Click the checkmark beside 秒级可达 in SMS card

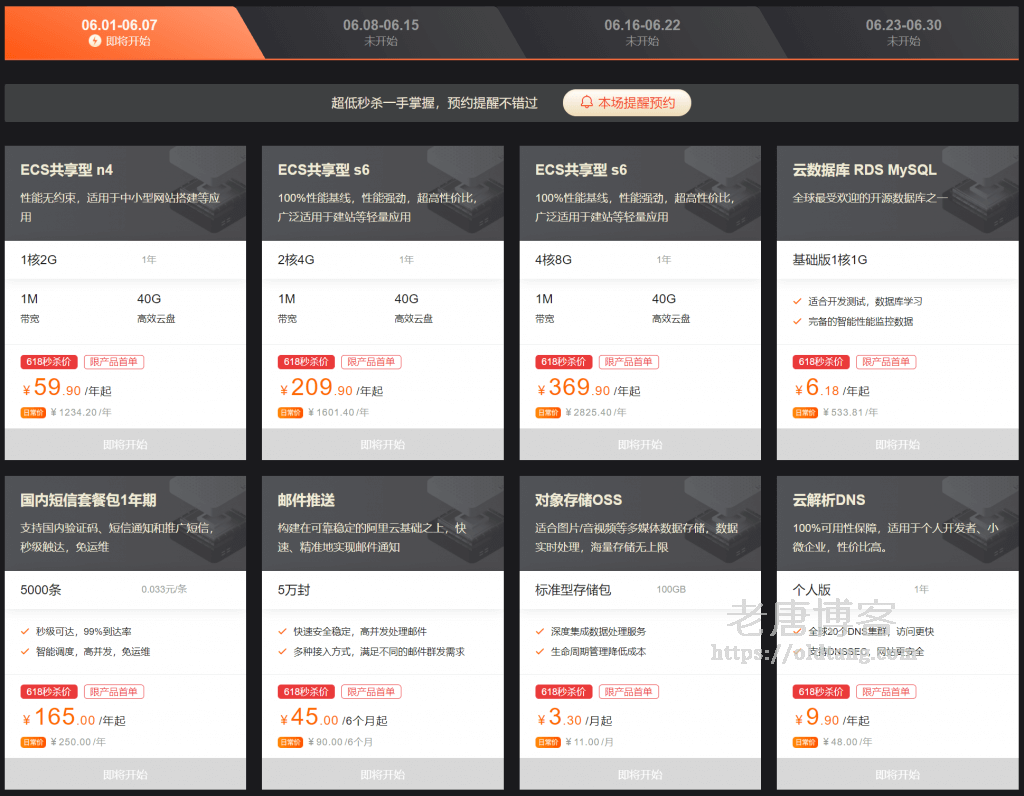(25, 631)
